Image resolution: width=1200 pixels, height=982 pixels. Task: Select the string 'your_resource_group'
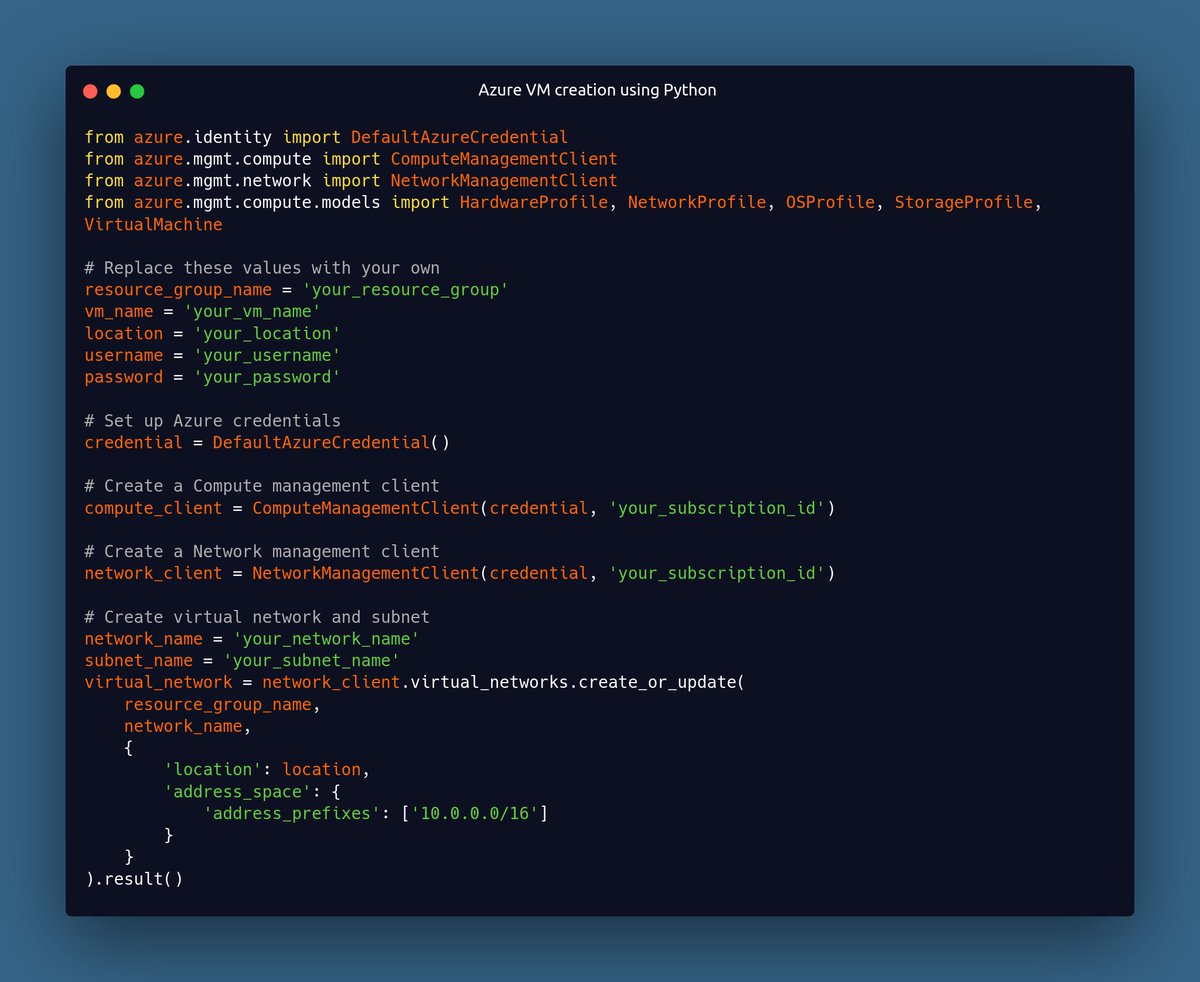[405, 290]
